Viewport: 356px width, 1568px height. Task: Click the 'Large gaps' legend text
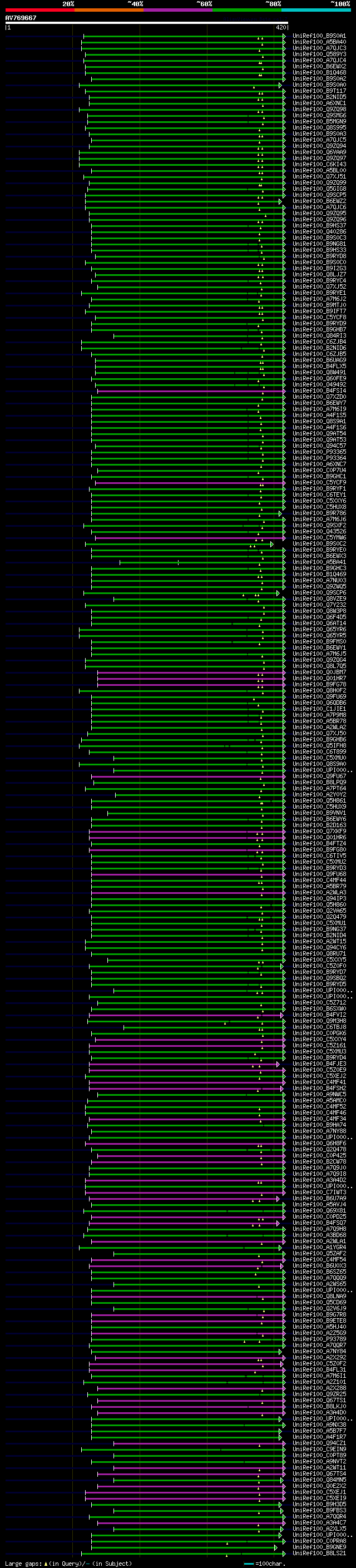tap(23, 1563)
